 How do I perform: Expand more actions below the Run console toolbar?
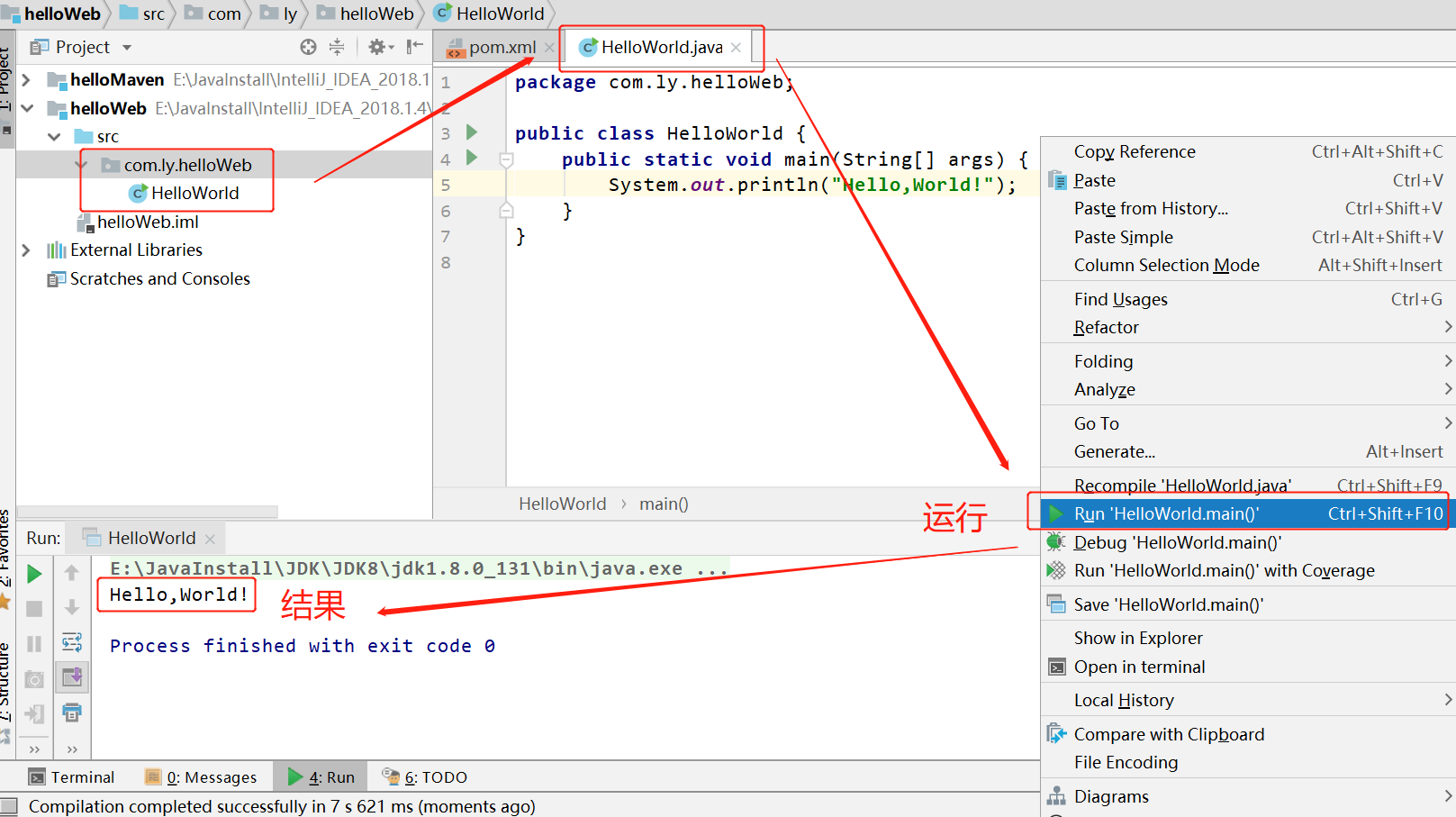click(72, 749)
